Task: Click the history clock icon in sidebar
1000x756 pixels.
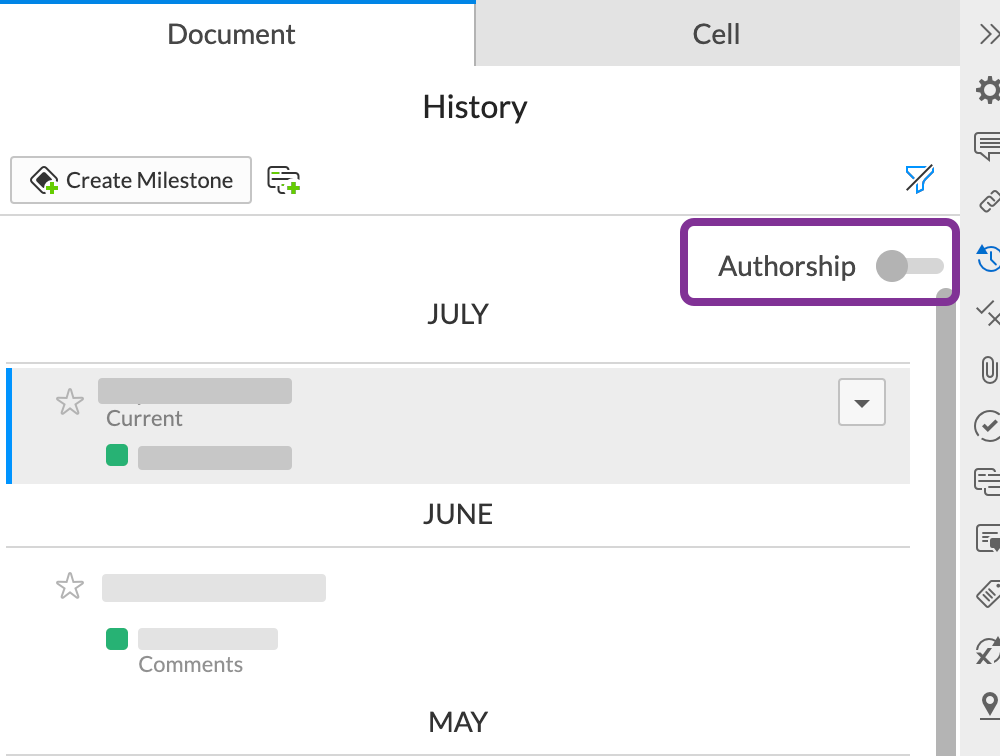Action: click(988, 258)
